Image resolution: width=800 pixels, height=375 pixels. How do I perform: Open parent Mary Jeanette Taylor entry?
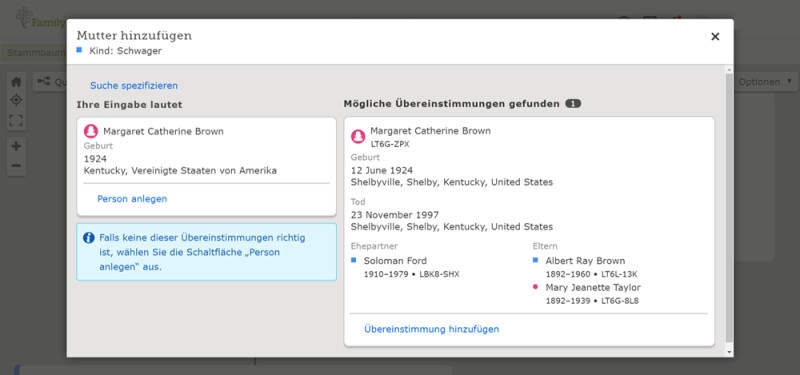point(593,287)
